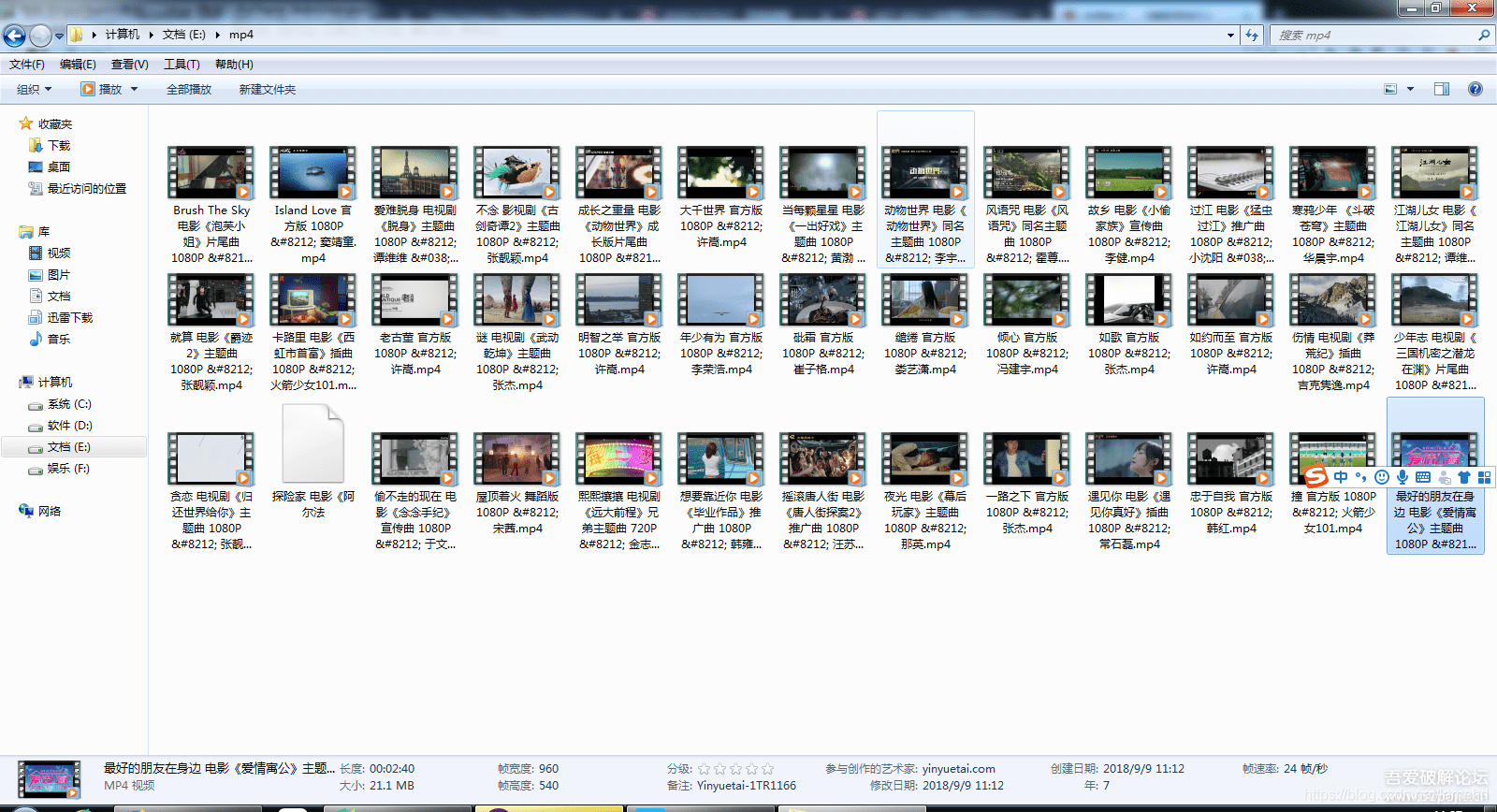Open the help icon

click(x=1475, y=89)
